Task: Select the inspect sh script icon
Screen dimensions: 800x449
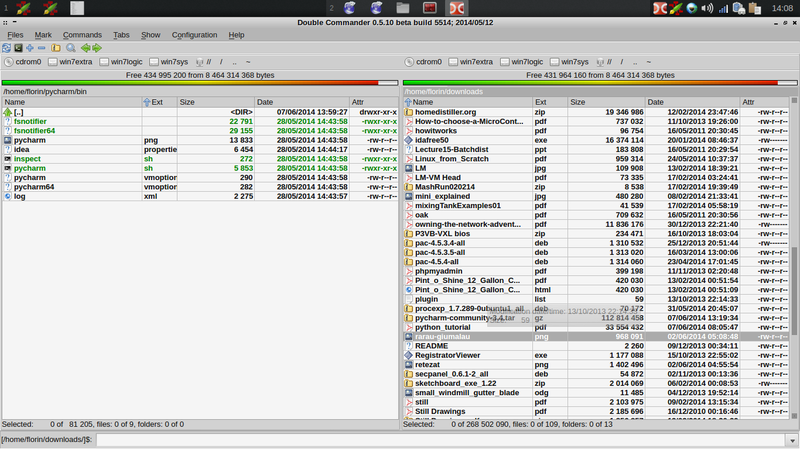Action: tap(8, 159)
